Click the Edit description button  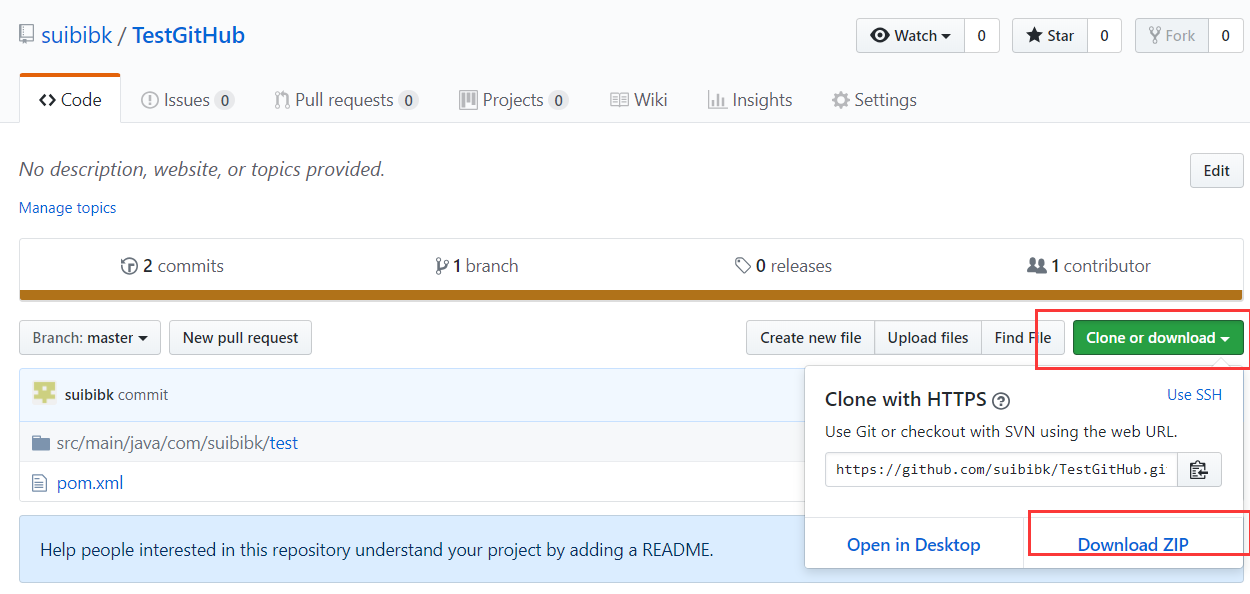(x=1217, y=171)
